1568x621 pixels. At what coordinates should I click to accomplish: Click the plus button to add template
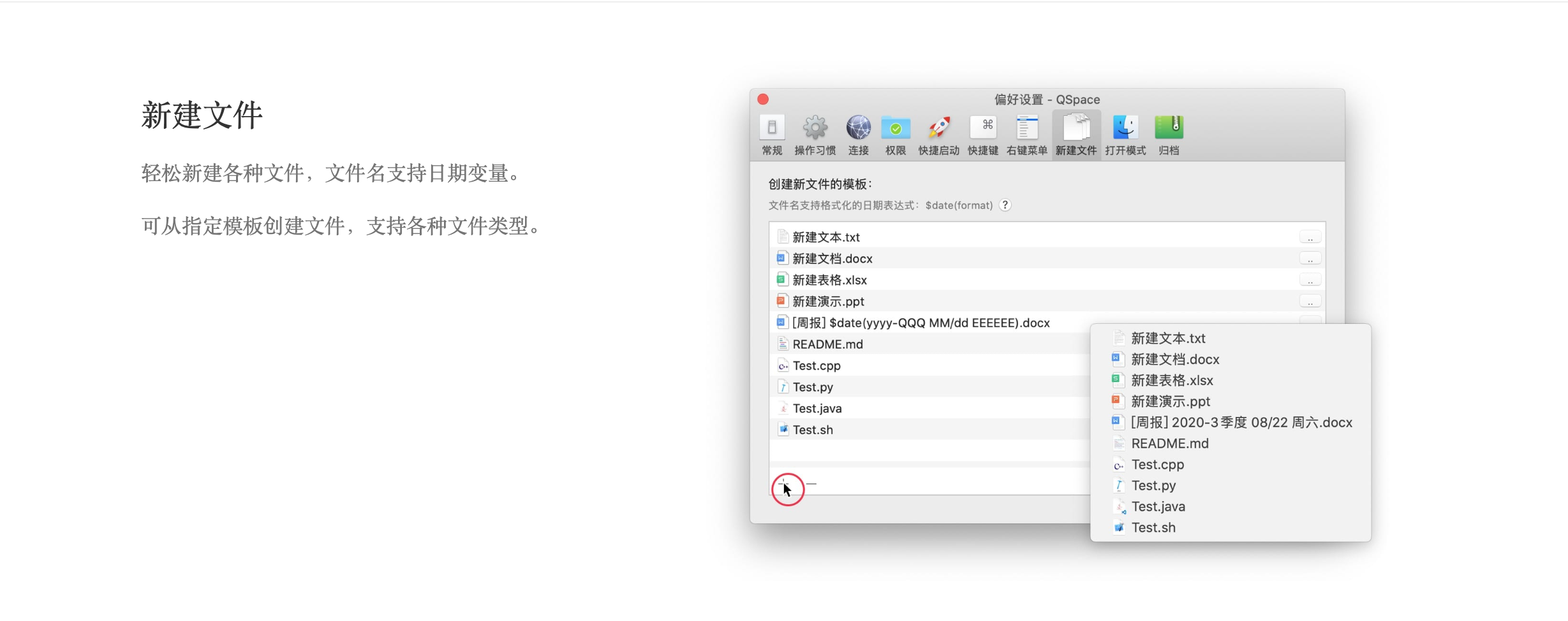coord(783,484)
